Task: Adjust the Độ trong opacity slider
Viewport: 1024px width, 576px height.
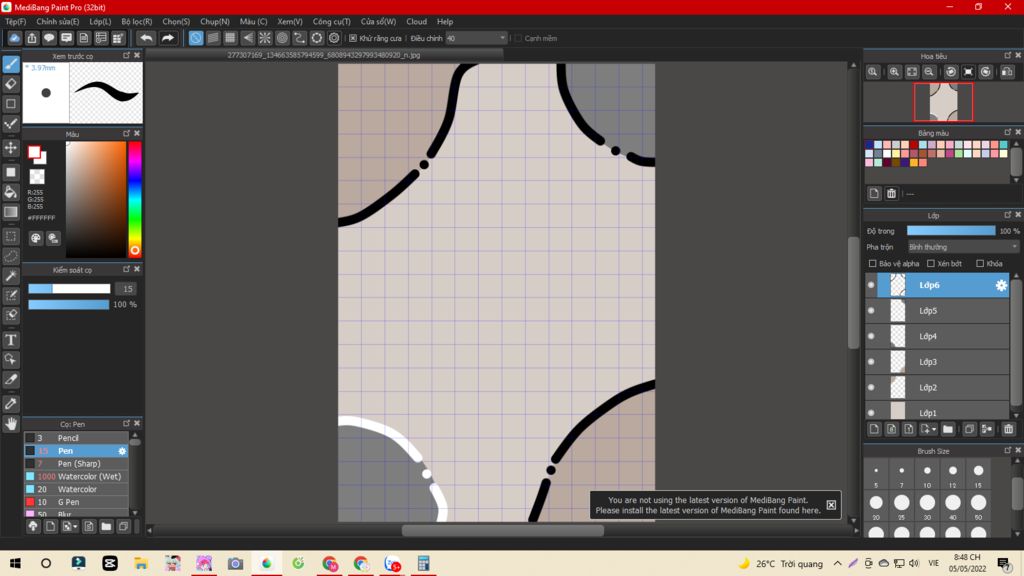Action: point(951,231)
